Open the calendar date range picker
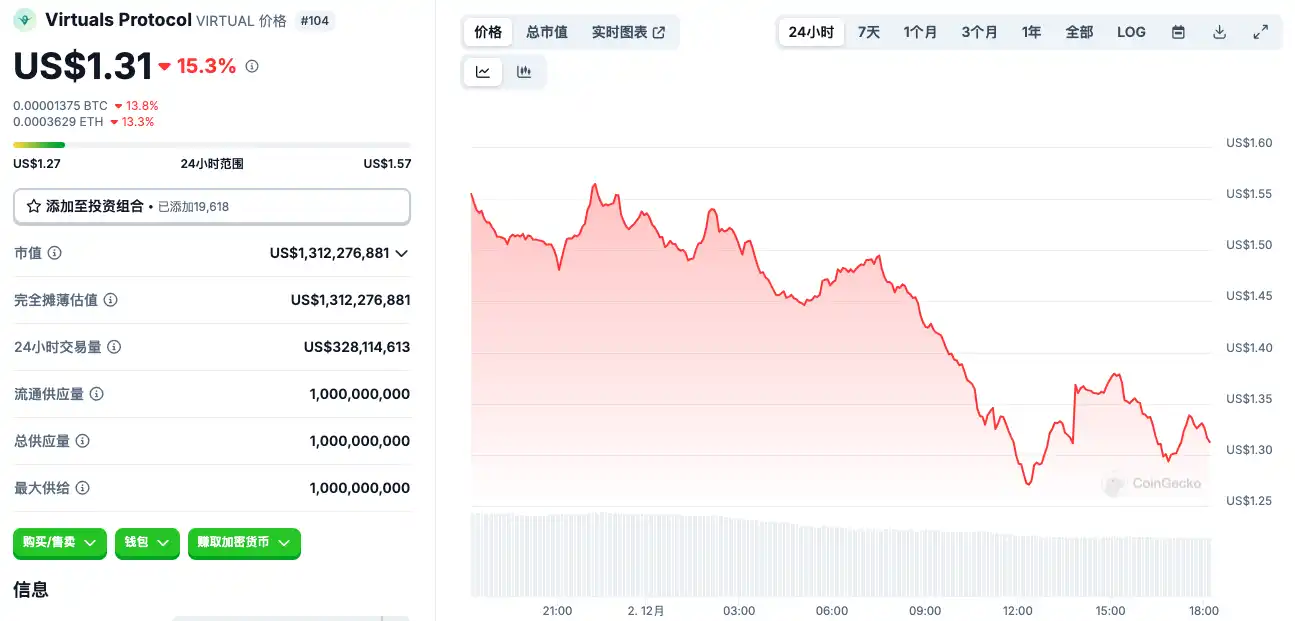Image resolution: width=1295 pixels, height=621 pixels. click(1179, 32)
